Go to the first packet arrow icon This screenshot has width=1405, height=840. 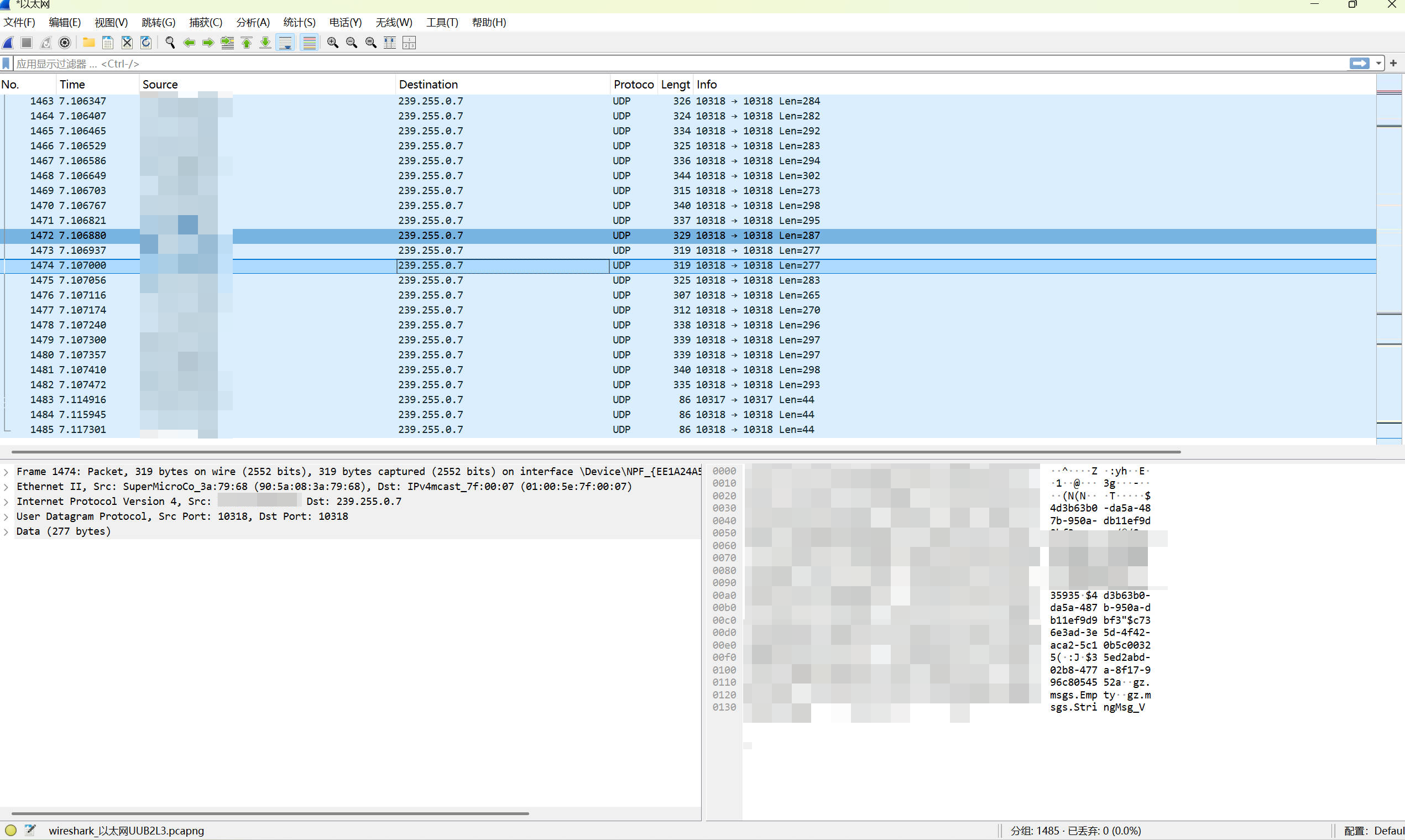pyautogui.click(x=247, y=43)
